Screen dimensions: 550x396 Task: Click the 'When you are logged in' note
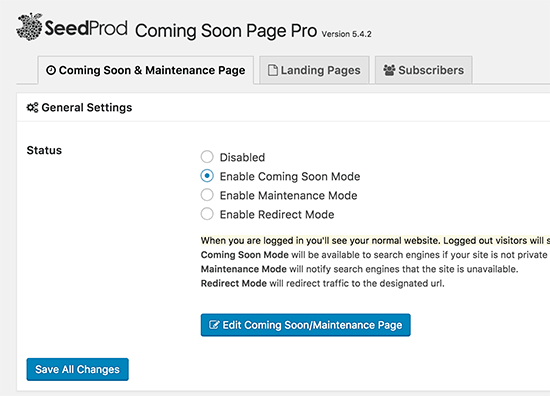coord(375,241)
